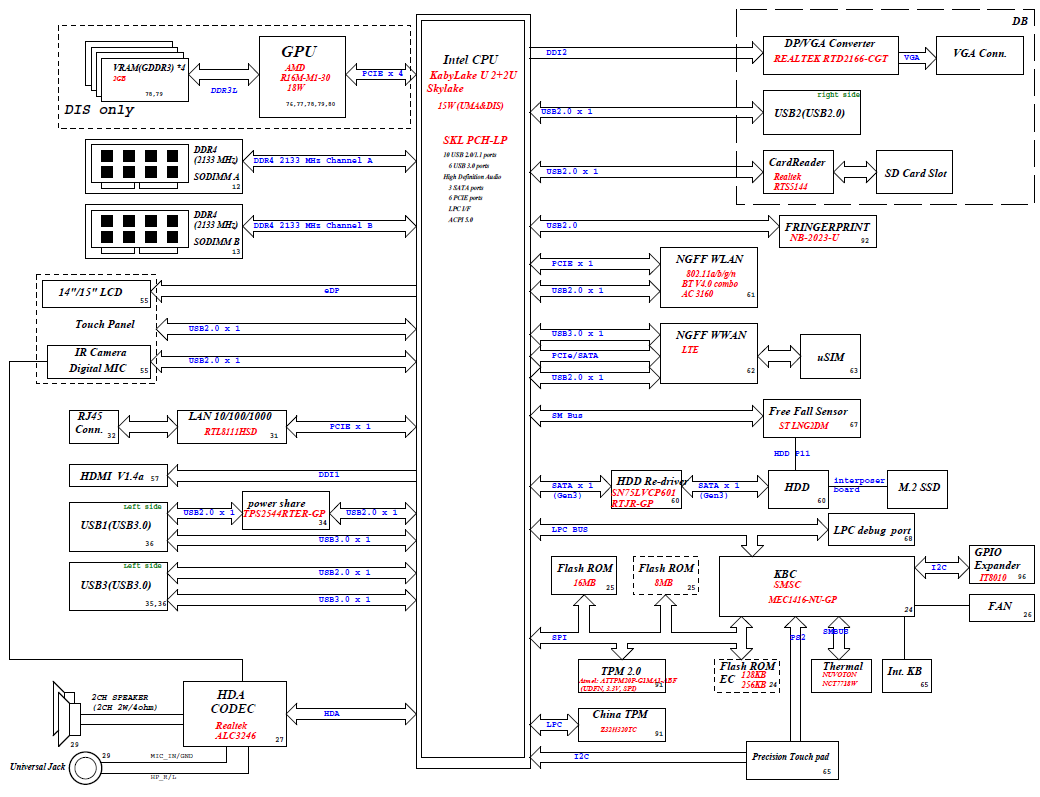Screen dimensions: 1040x797
Task: Select the PCIe/SATA bus label
Action: 575,356
